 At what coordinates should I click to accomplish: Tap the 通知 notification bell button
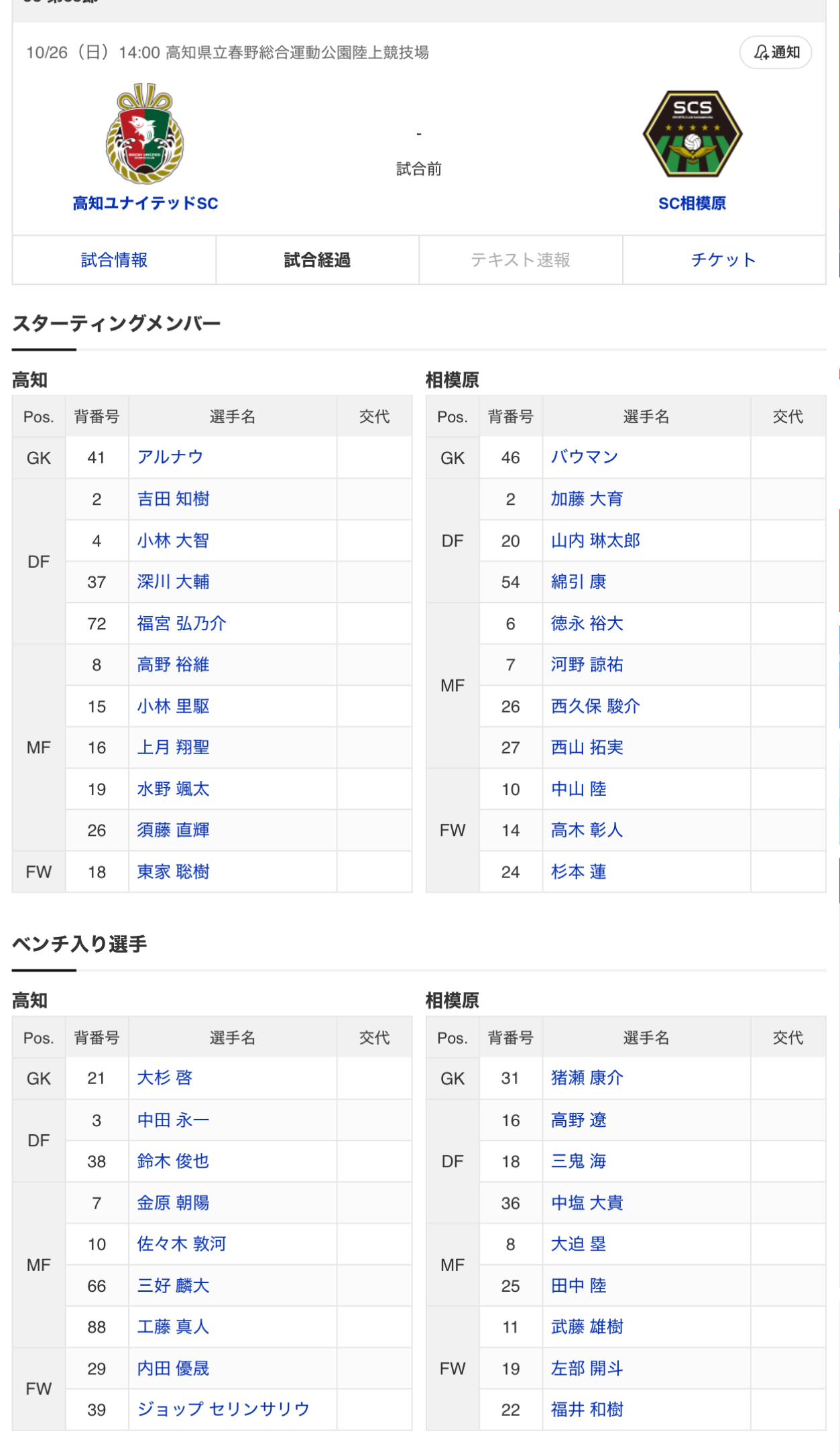click(x=776, y=52)
